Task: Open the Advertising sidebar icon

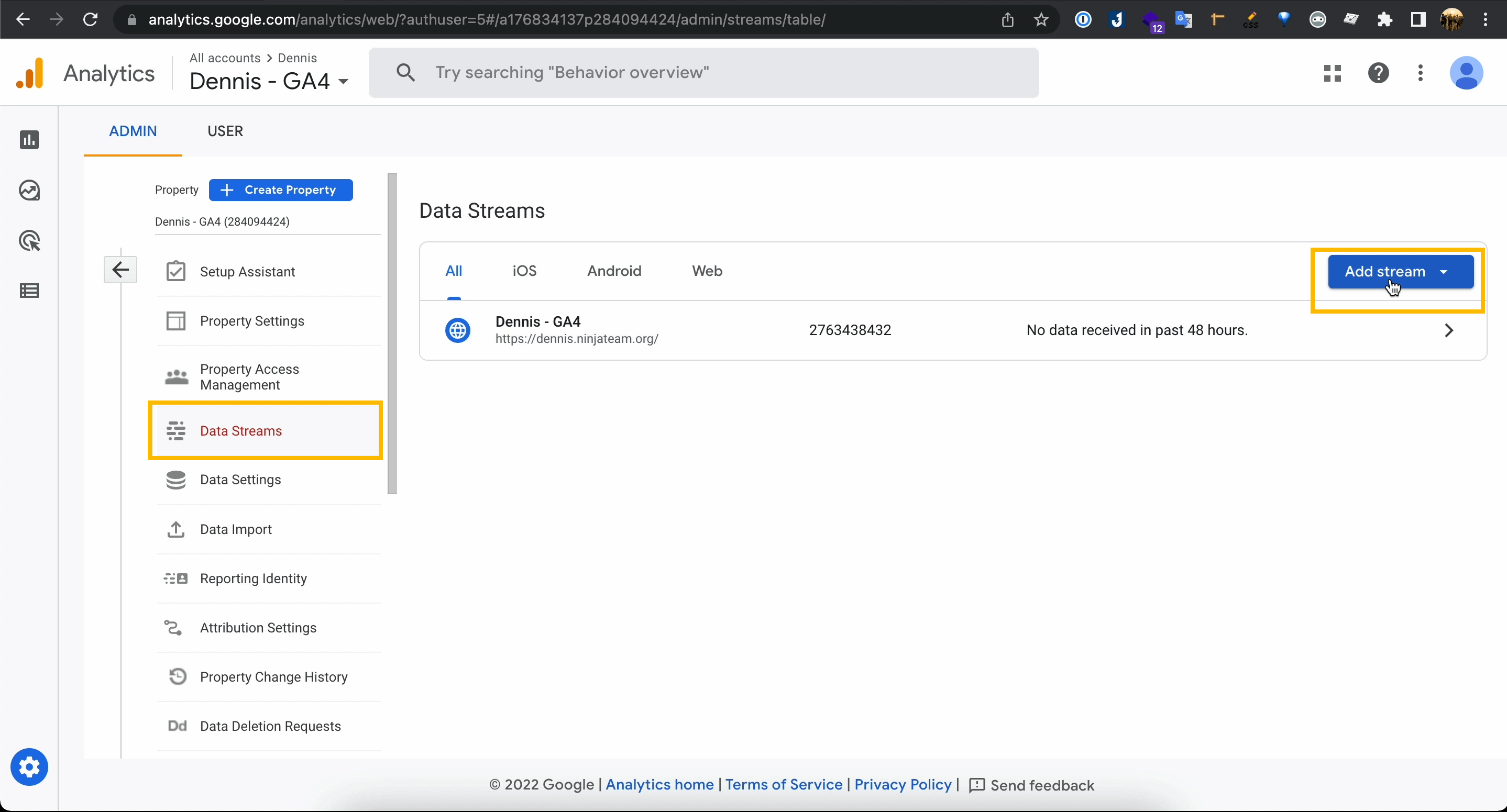Action: coord(29,241)
